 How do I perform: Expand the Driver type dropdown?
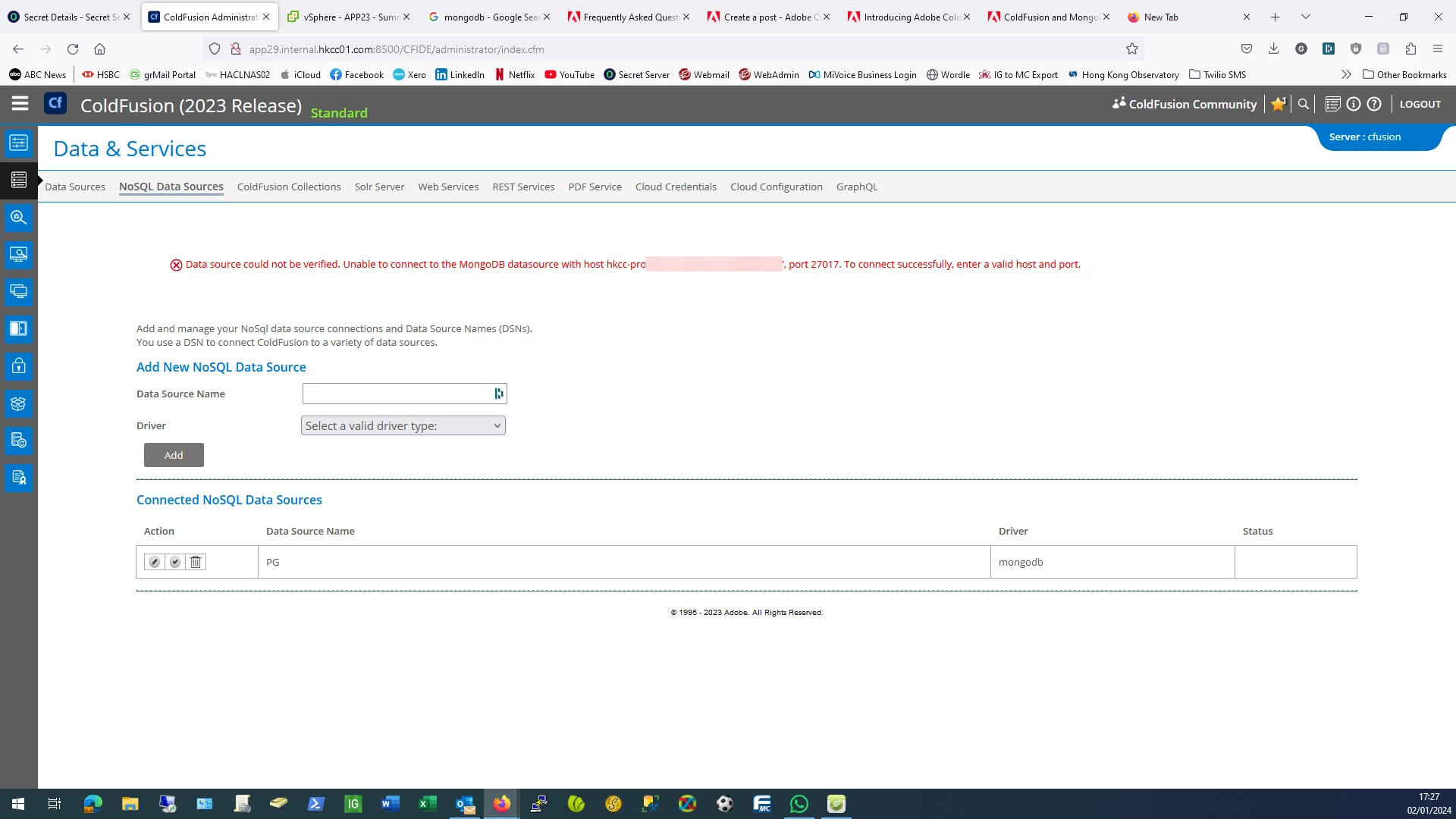[x=403, y=426]
